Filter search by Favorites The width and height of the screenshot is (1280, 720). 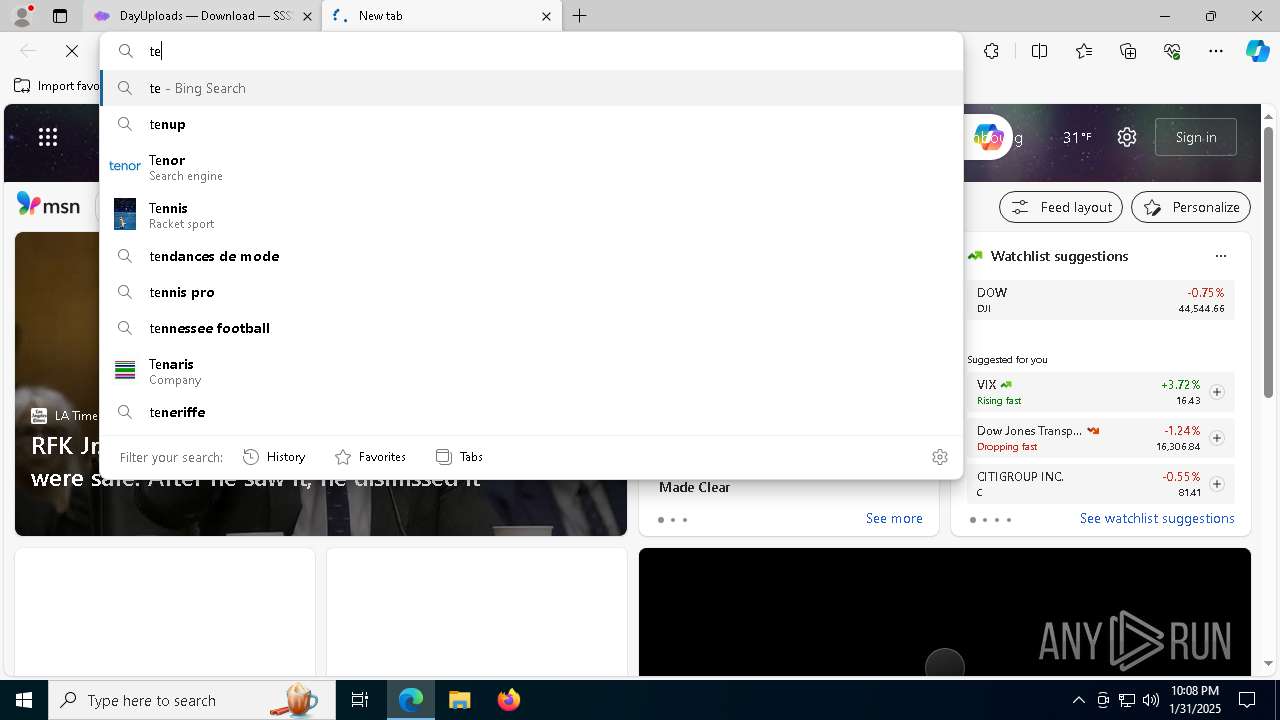click(370, 457)
